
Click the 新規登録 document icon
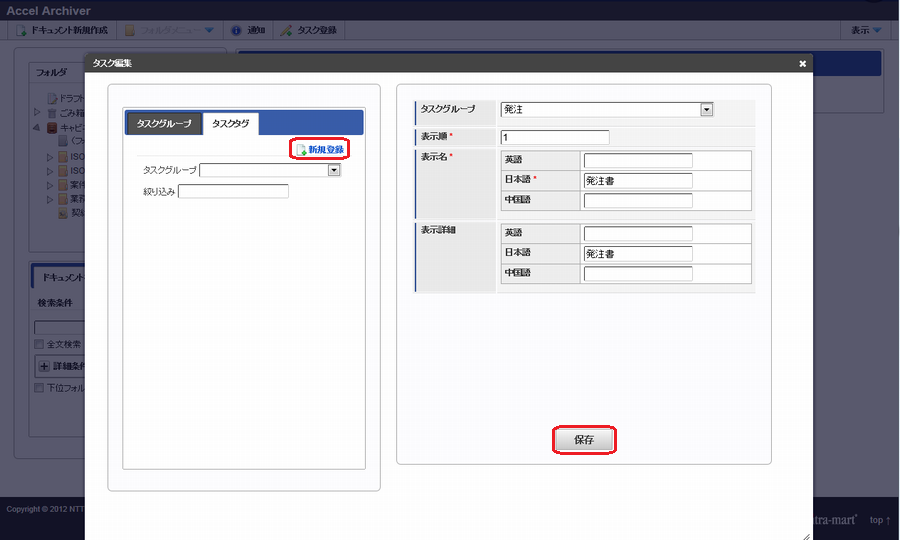pyautogui.click(x=301, y=150)
